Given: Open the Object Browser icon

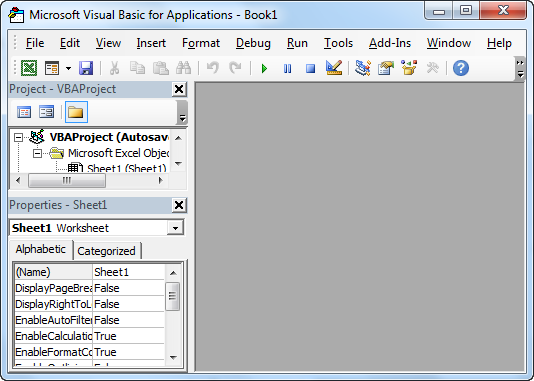Looking at the screenshot, I should click(409, 68).
